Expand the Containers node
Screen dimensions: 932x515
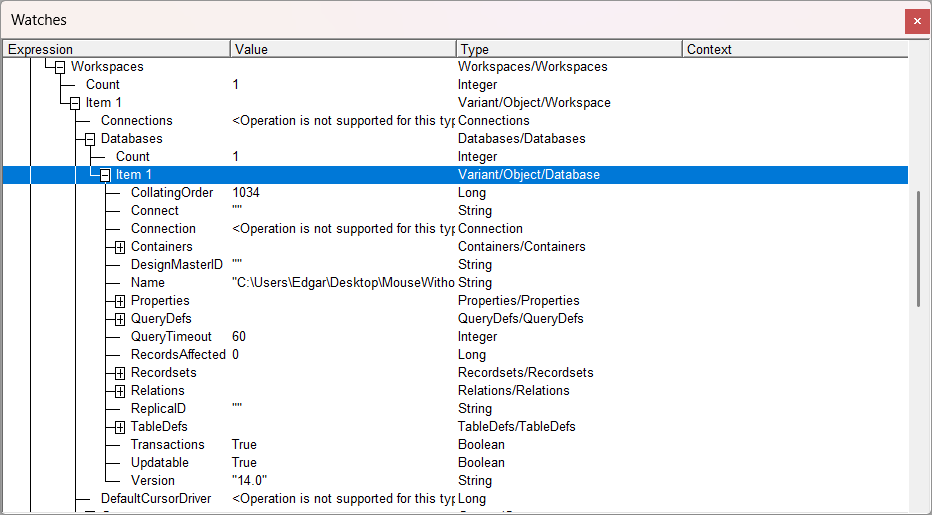119,247
